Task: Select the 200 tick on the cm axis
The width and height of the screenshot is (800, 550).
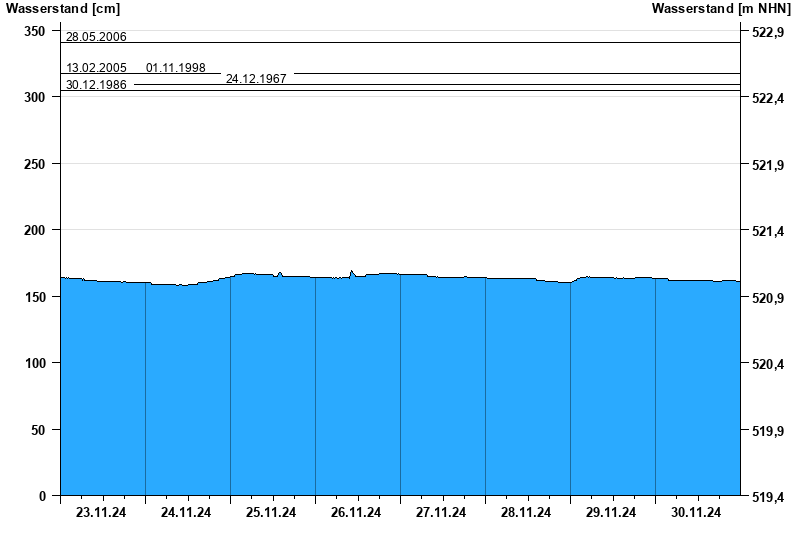Action: (x=35, y=230)
